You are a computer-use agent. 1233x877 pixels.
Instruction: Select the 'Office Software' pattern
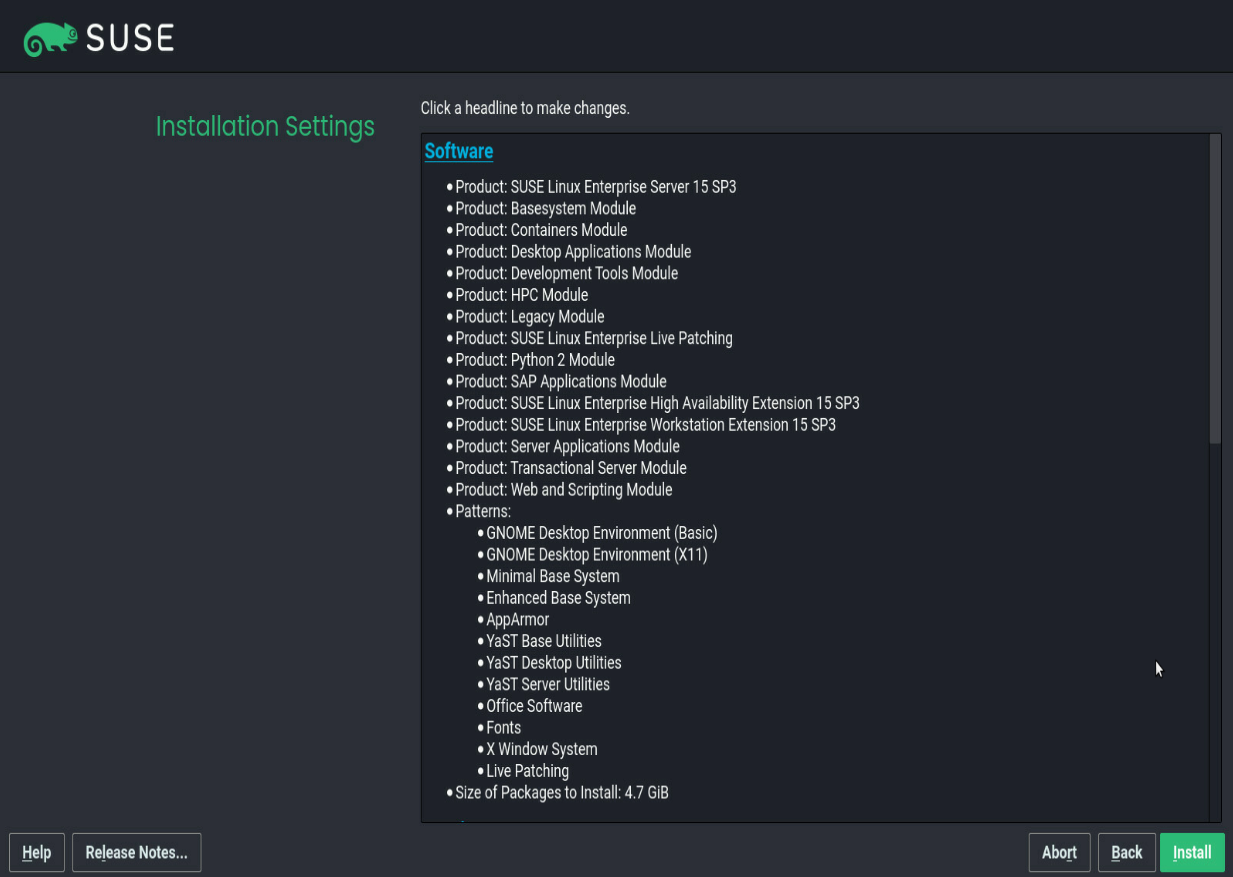coord(535,707)
